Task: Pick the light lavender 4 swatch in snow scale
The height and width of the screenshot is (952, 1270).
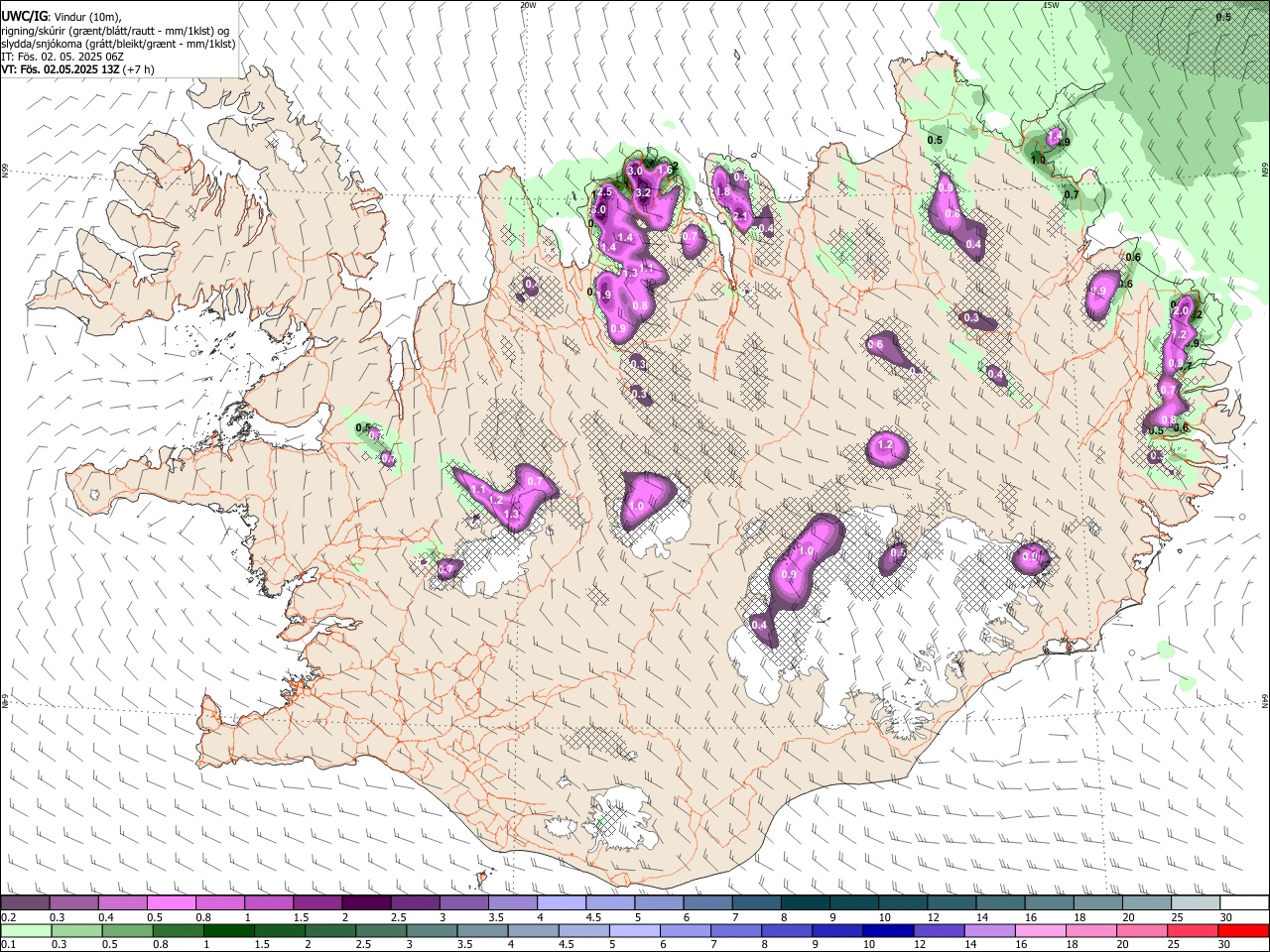Action: point(560,903)
